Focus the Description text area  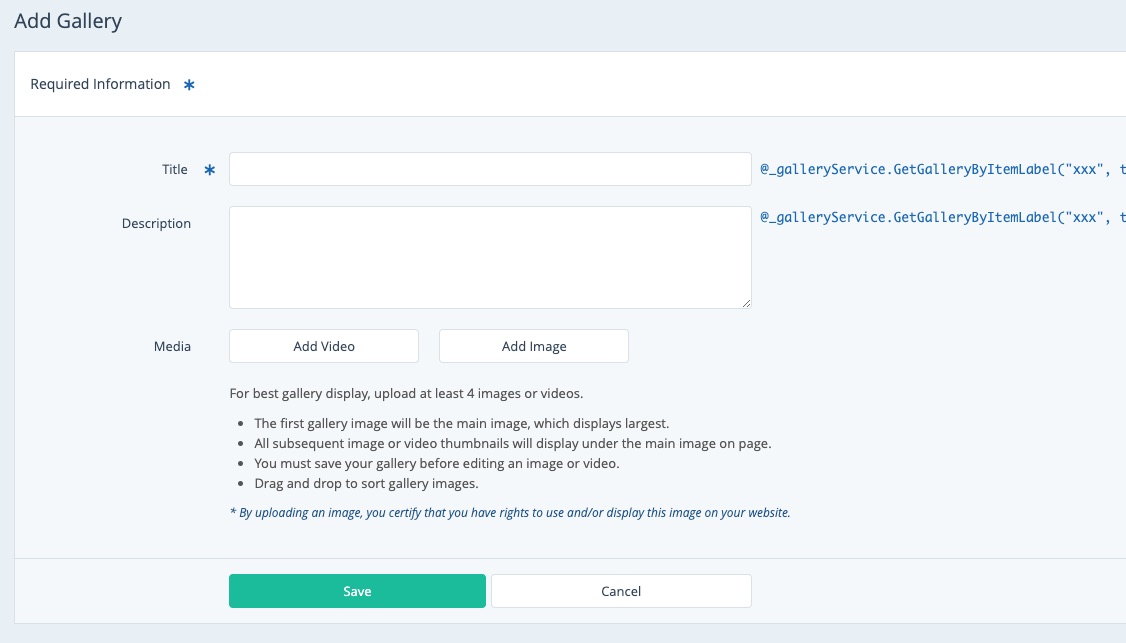point(489,257)
